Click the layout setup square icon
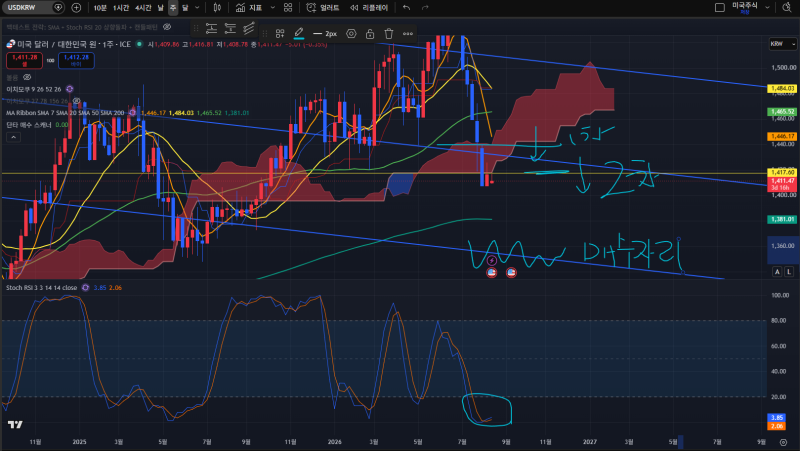The width and height of the screenshot is (800, 451). (x=720, y=8)
